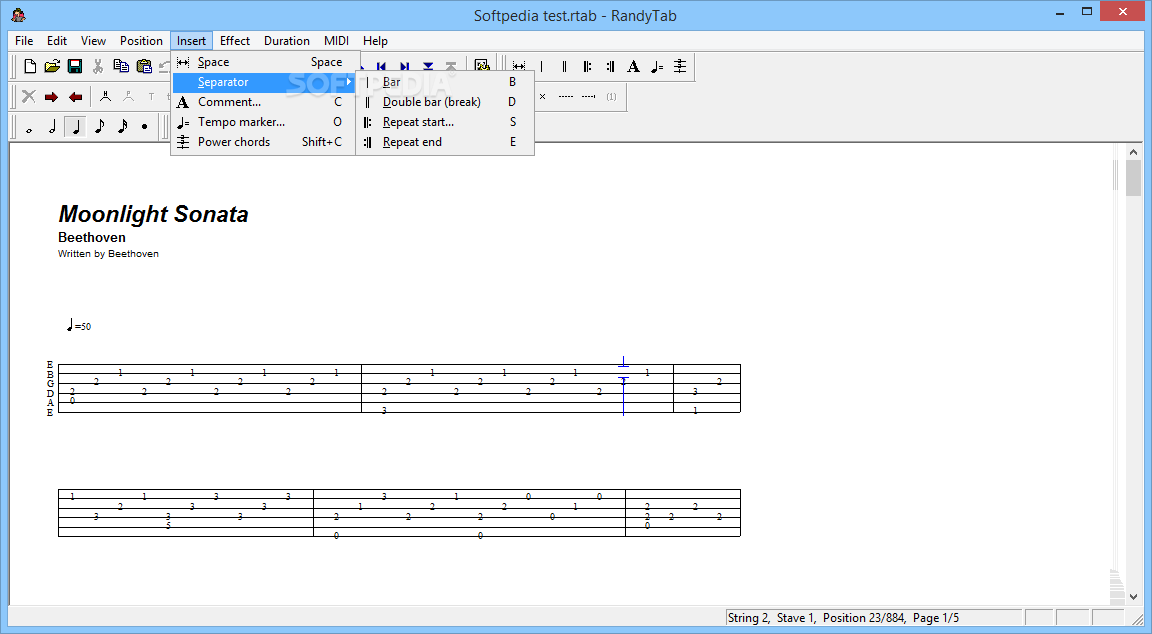Click the Cut scissors icon
Image resolution: width=1152 pixels, height=634 pixels.
98,66
